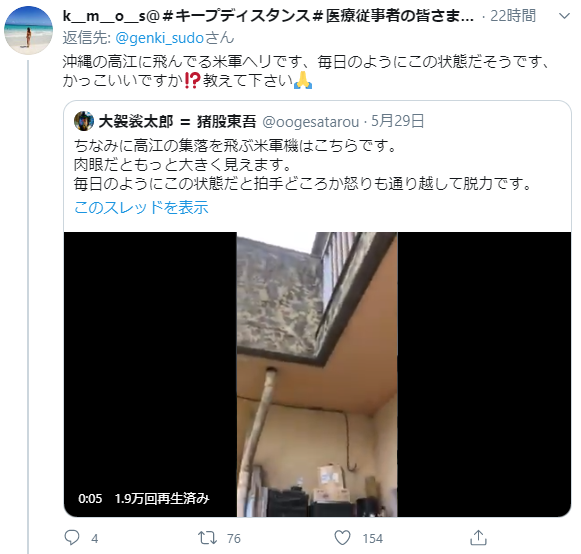Expand the tweet options chevron menu
This screenshot has height=554, width=581.
point(564,16)
